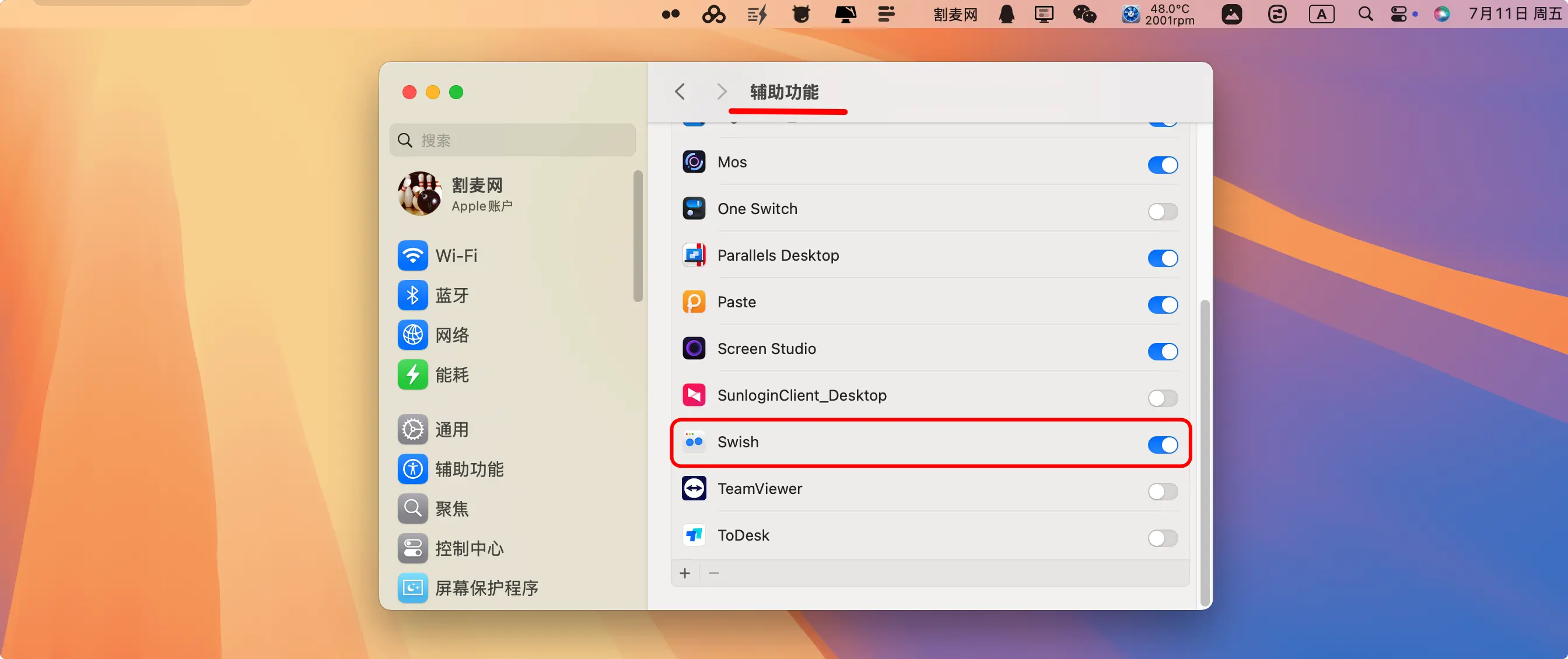Click the Screen Studio app icon

pos(694,349)
